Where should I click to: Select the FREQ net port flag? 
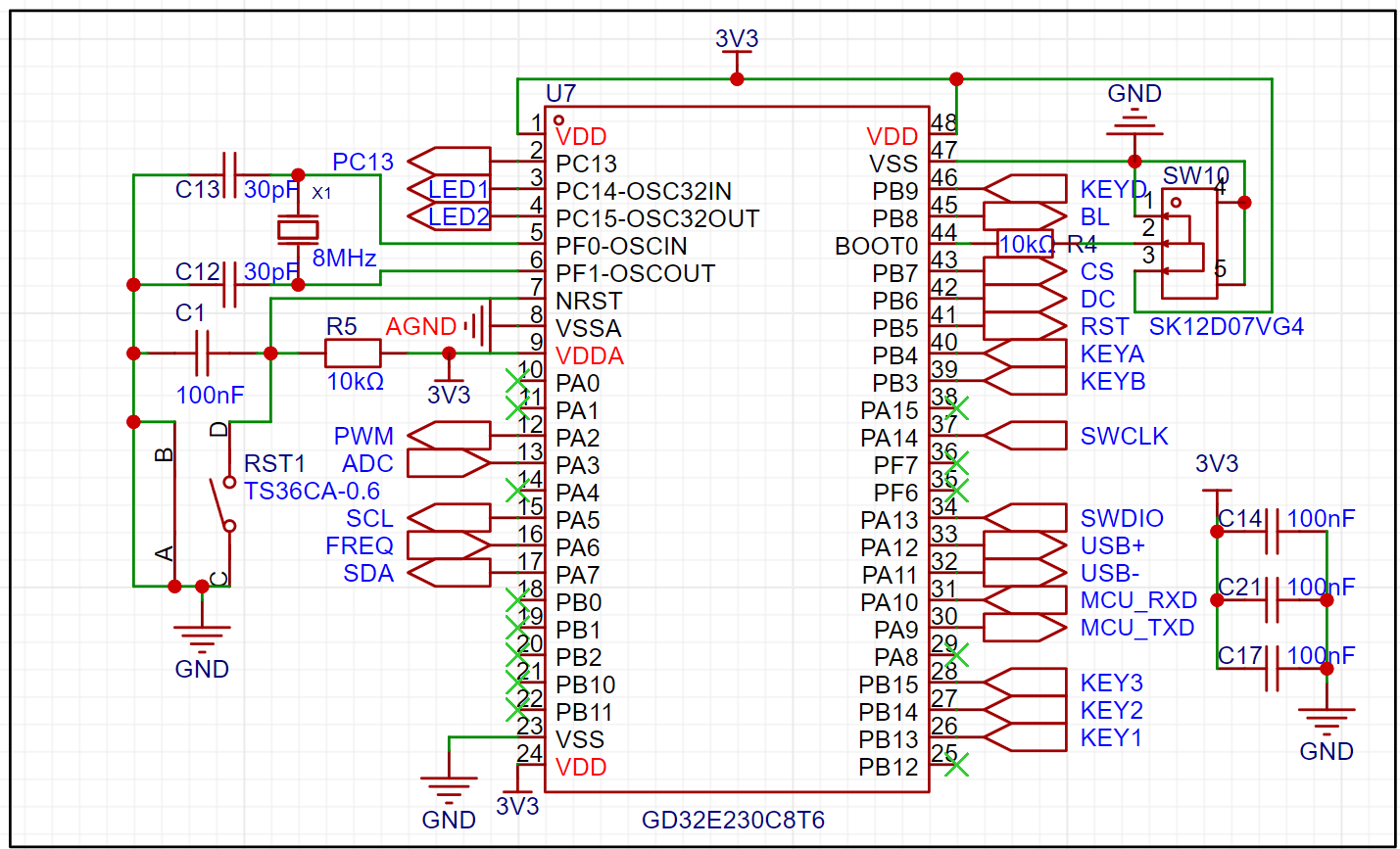pyautogui.click(x=448, y=544)
